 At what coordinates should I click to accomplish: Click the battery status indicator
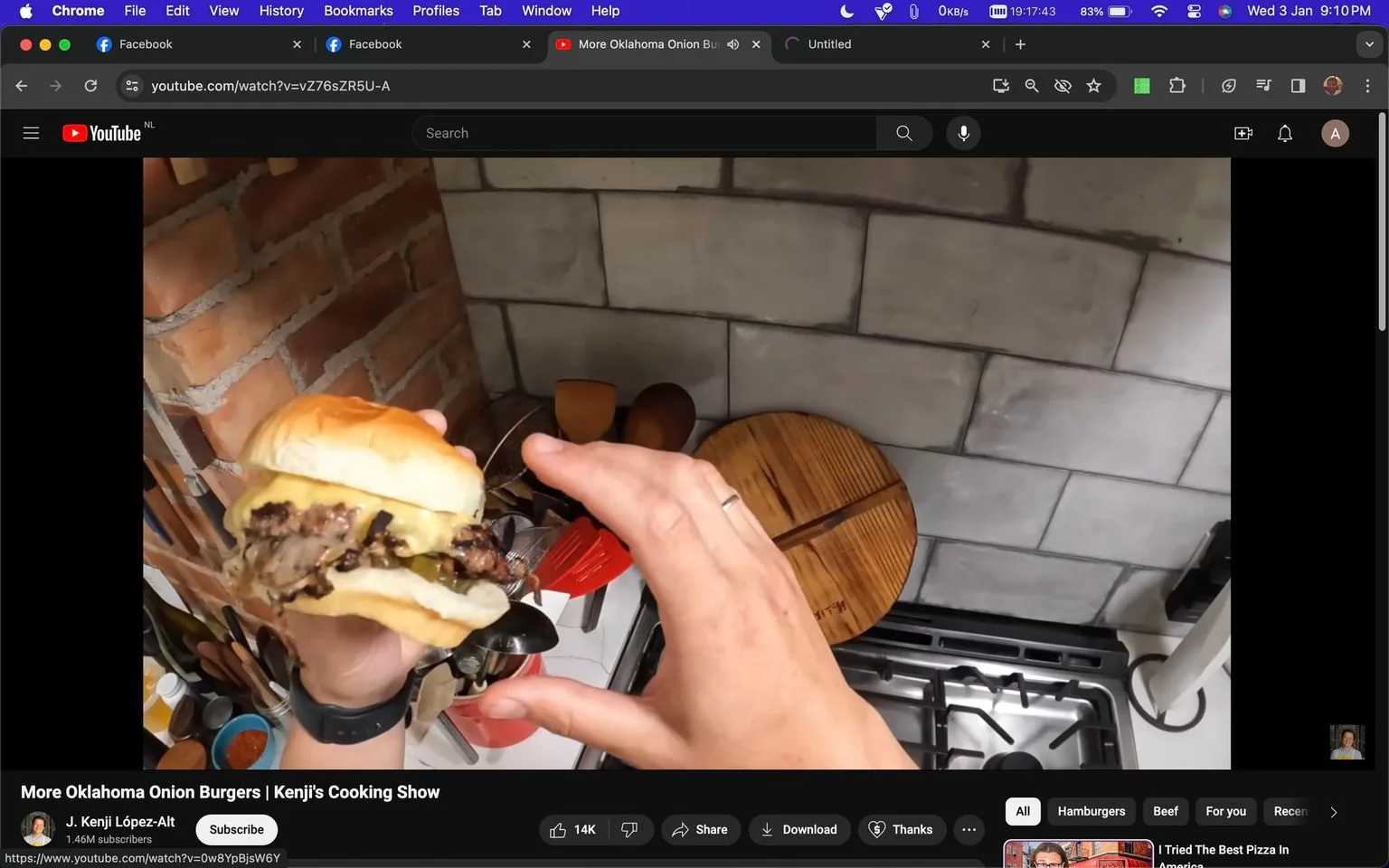[x=1106, y=11]
